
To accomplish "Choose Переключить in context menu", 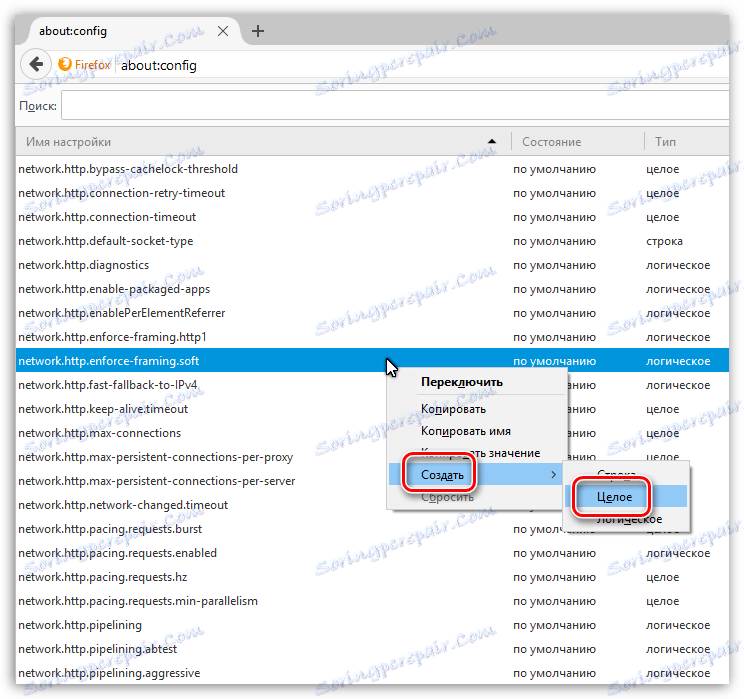I will pos(477,382).
